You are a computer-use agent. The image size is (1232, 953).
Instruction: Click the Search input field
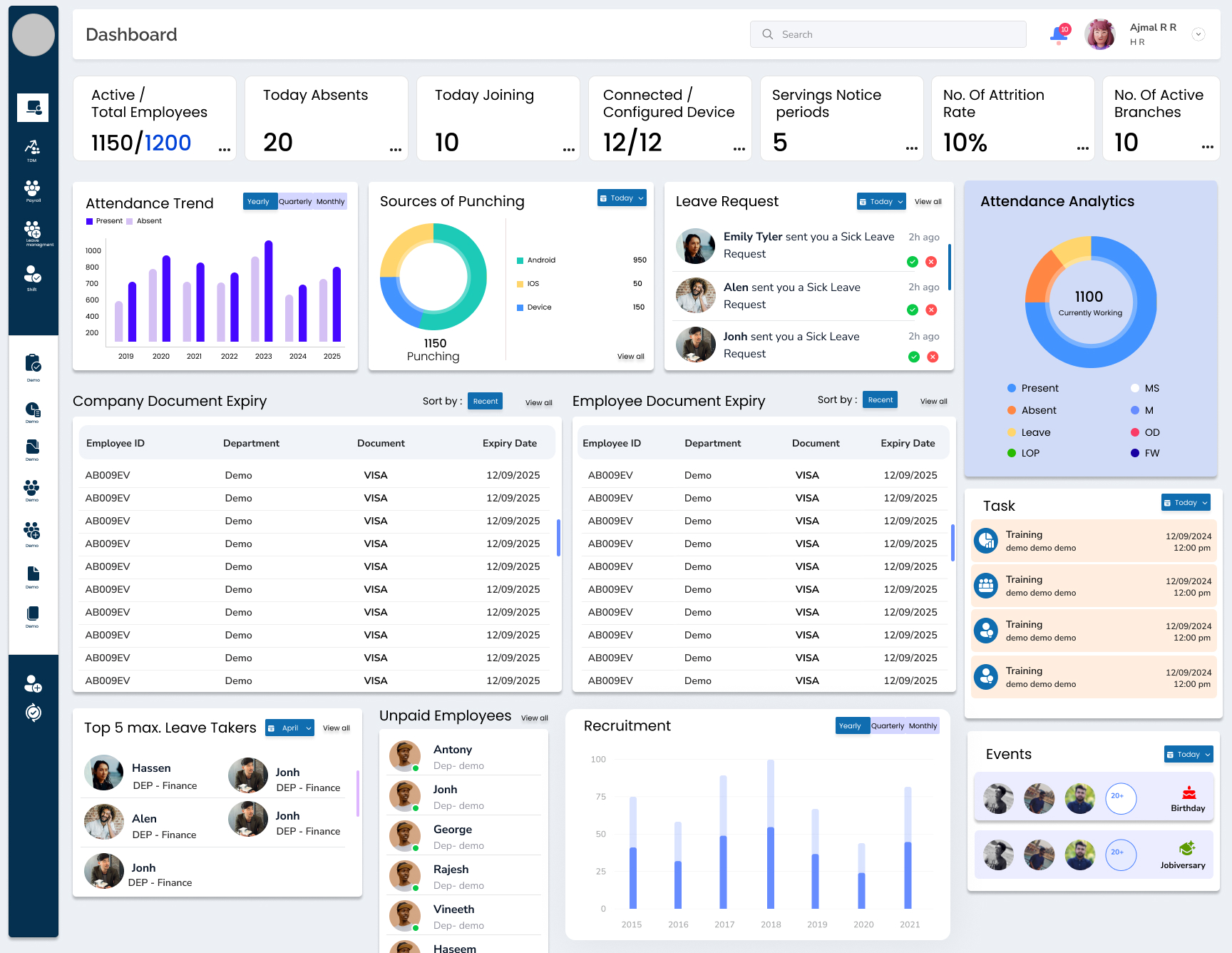(888, 34)
